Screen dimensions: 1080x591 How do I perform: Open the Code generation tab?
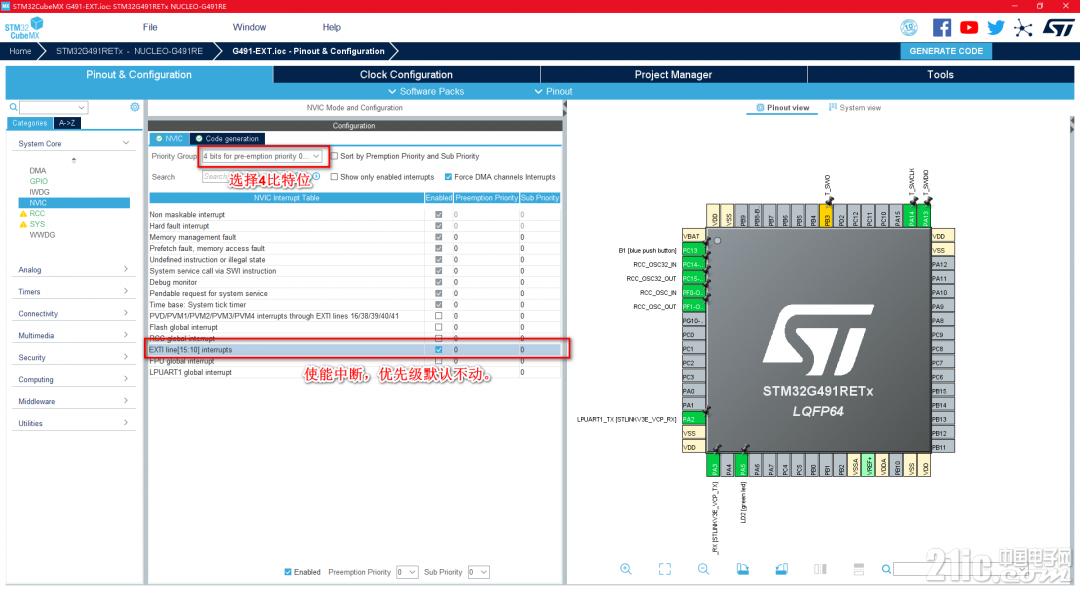pyautogui.click(x=227, y=138)
